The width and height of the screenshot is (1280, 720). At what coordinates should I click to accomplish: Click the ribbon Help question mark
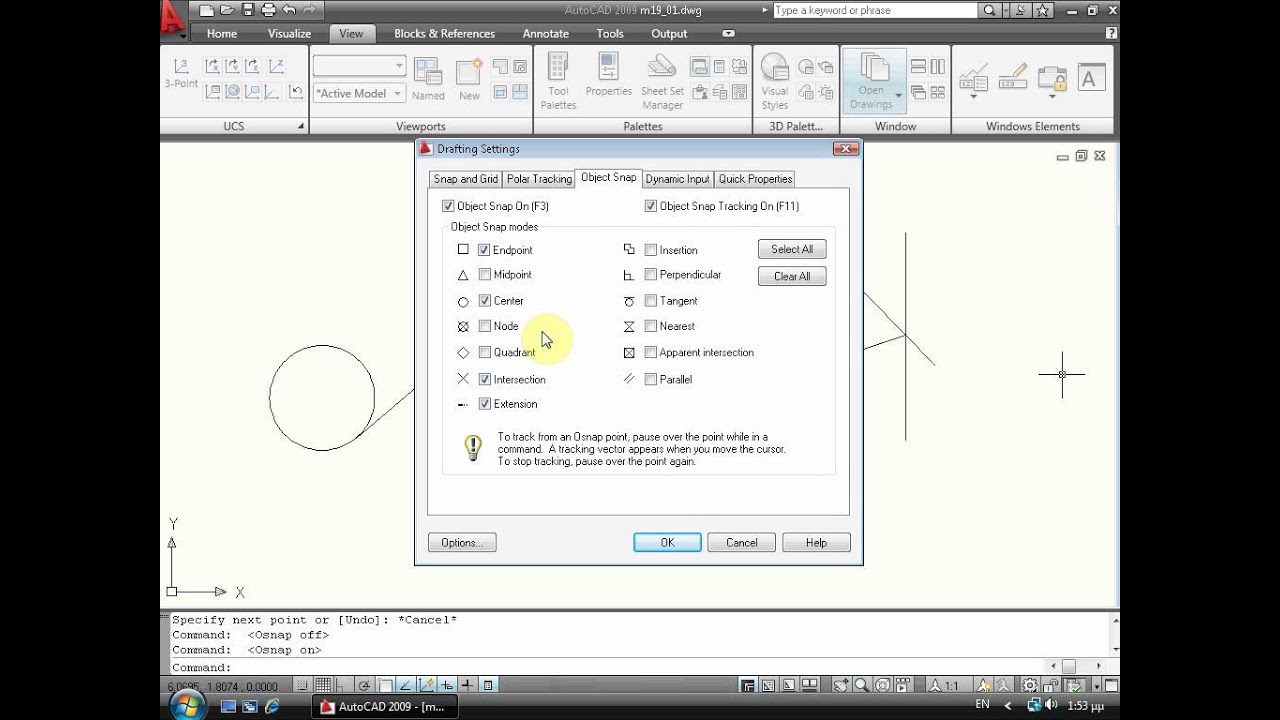(1111, 33)
